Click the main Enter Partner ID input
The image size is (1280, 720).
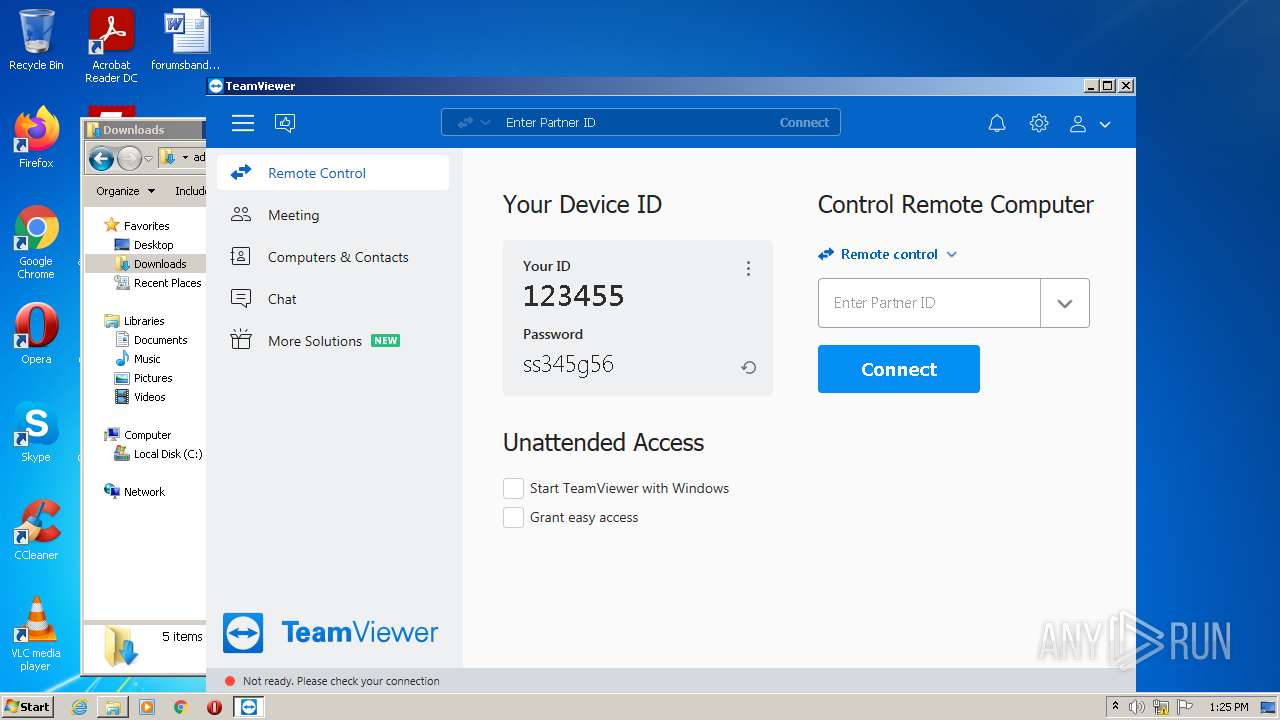tap(929, 303)
